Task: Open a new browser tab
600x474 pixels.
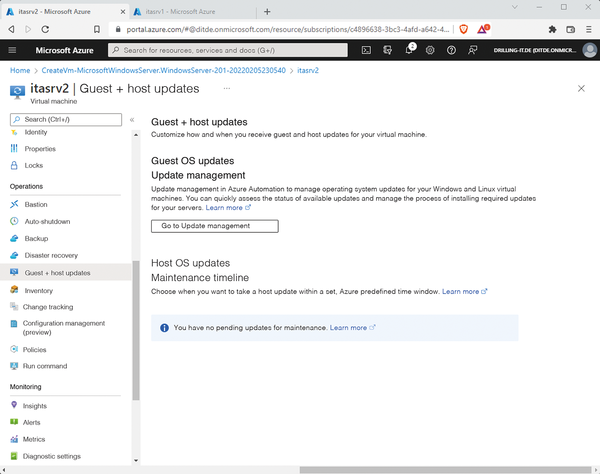Action: tap(267, 12)
